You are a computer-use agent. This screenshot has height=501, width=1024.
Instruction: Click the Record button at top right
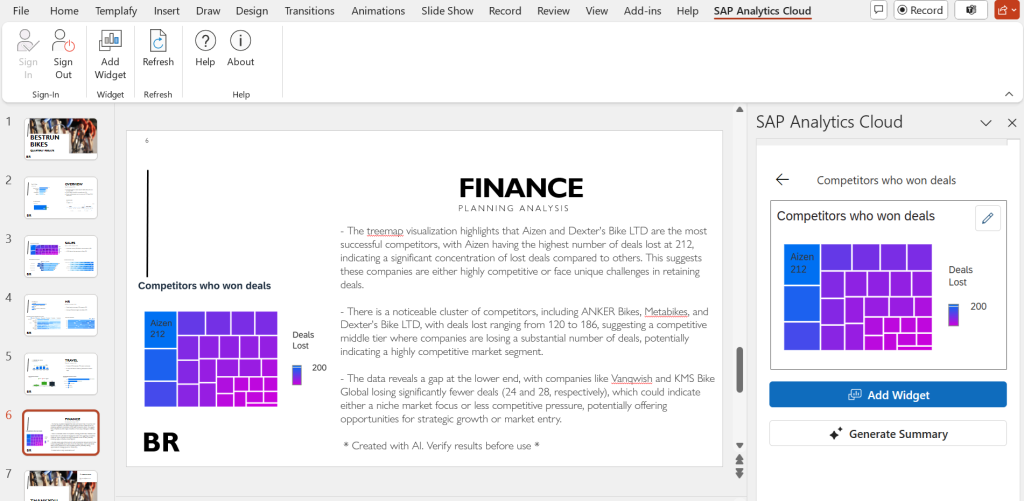[x=920, y=10]
